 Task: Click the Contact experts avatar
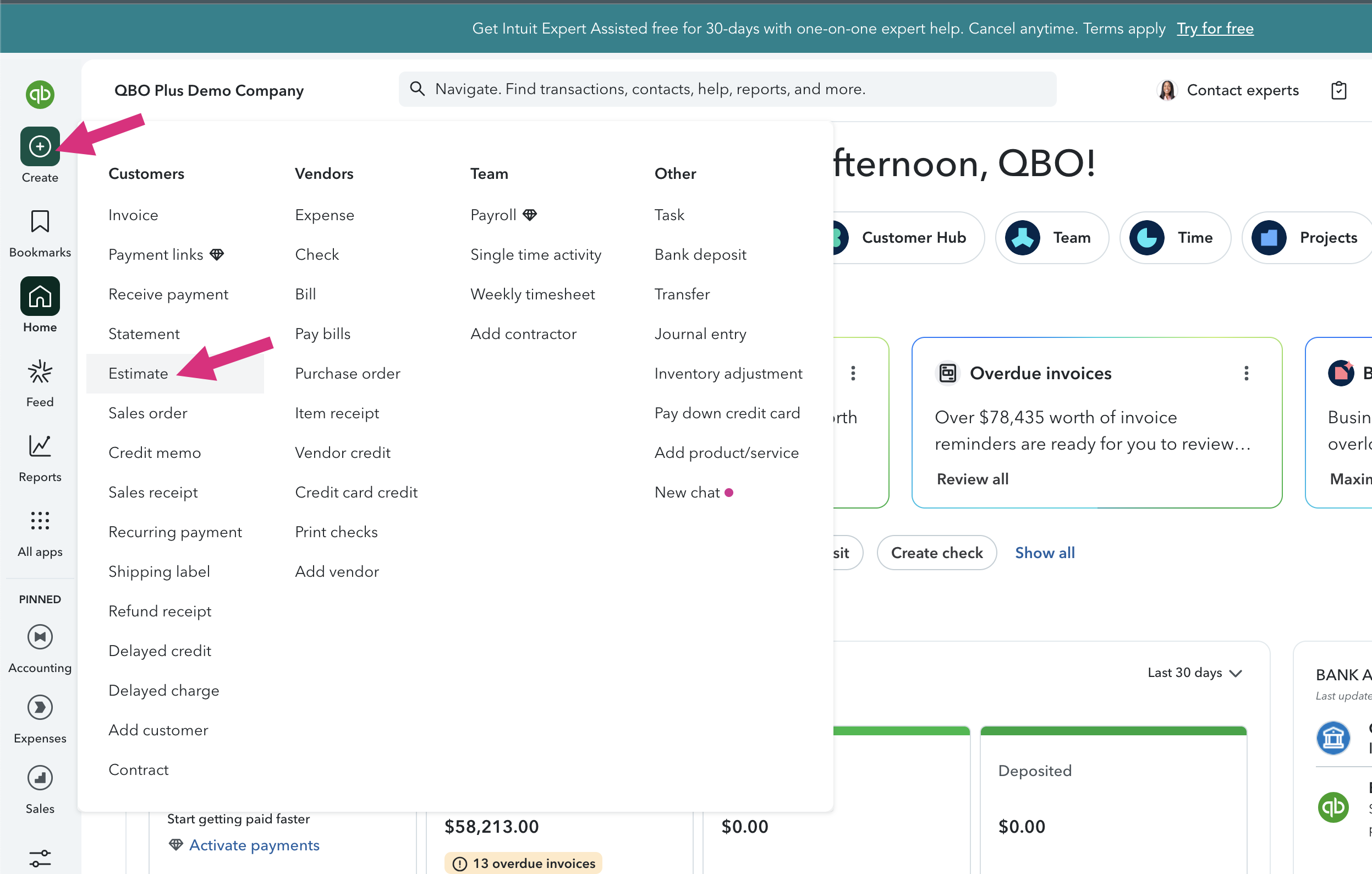(x=1167, y=90)
